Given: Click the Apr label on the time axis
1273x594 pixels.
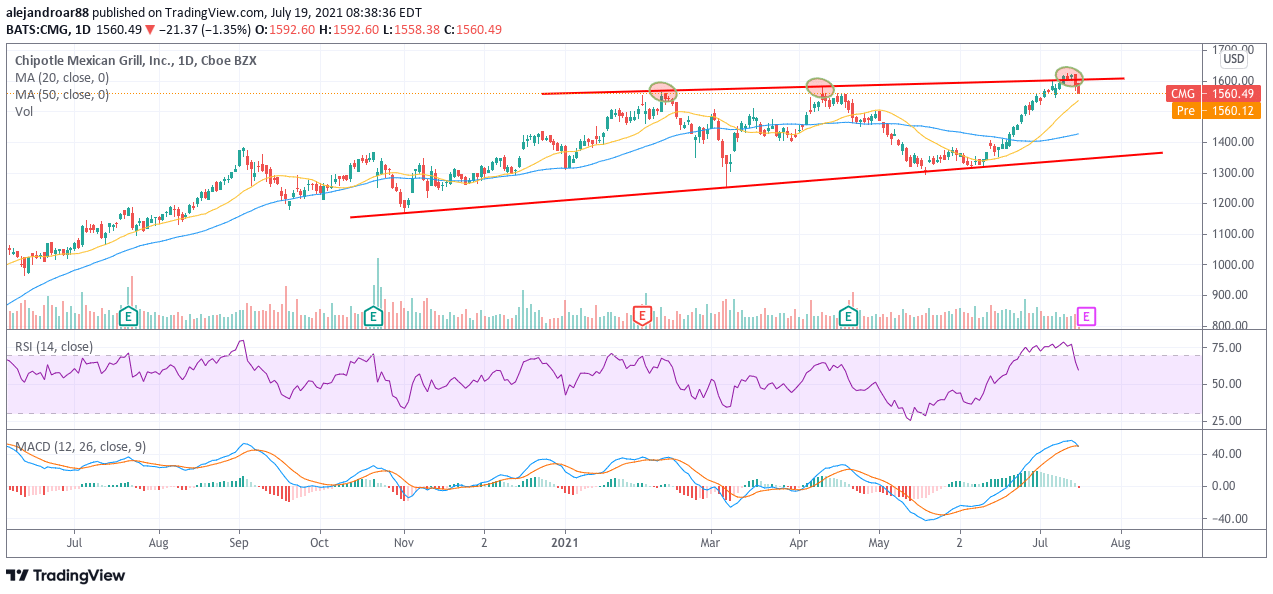Looking at the screenshot, I should (x=799, y=541).
